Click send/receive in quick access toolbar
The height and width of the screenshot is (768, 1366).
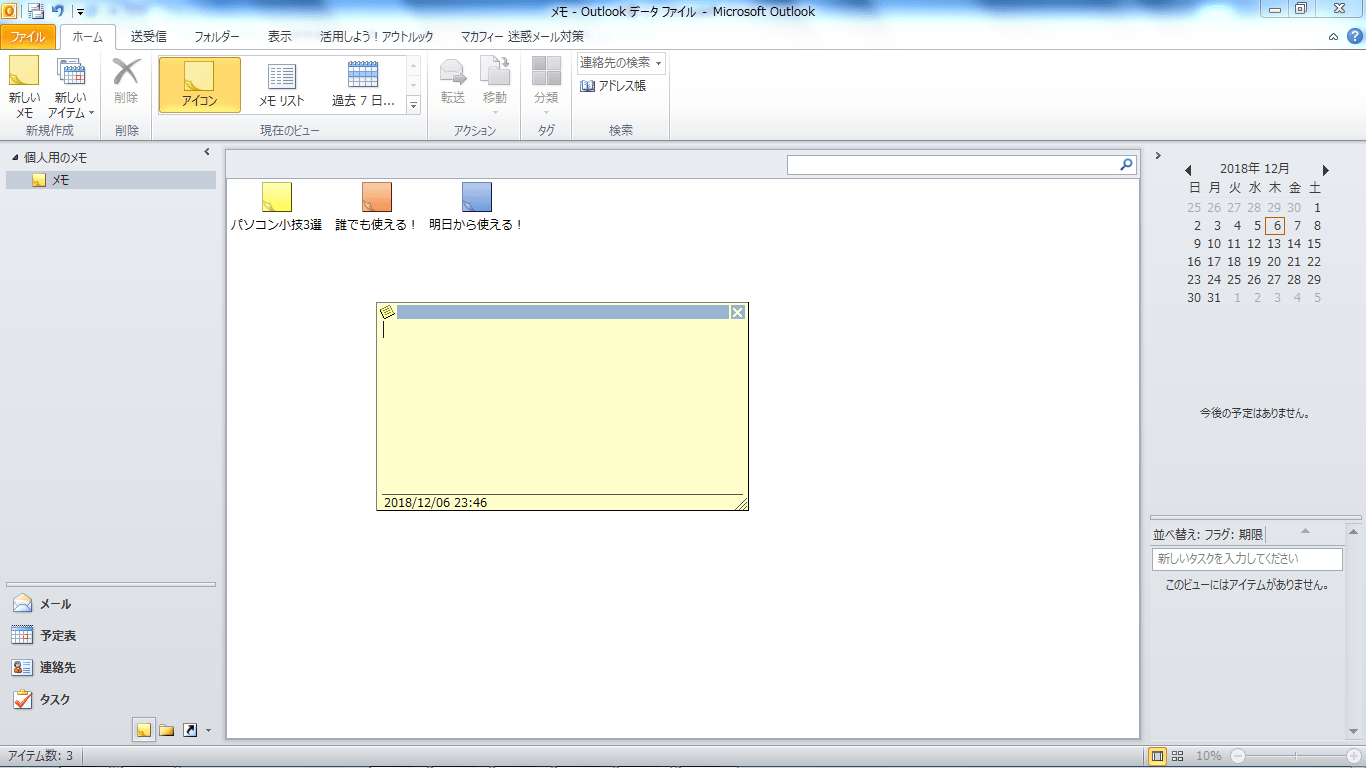[36, 11]
